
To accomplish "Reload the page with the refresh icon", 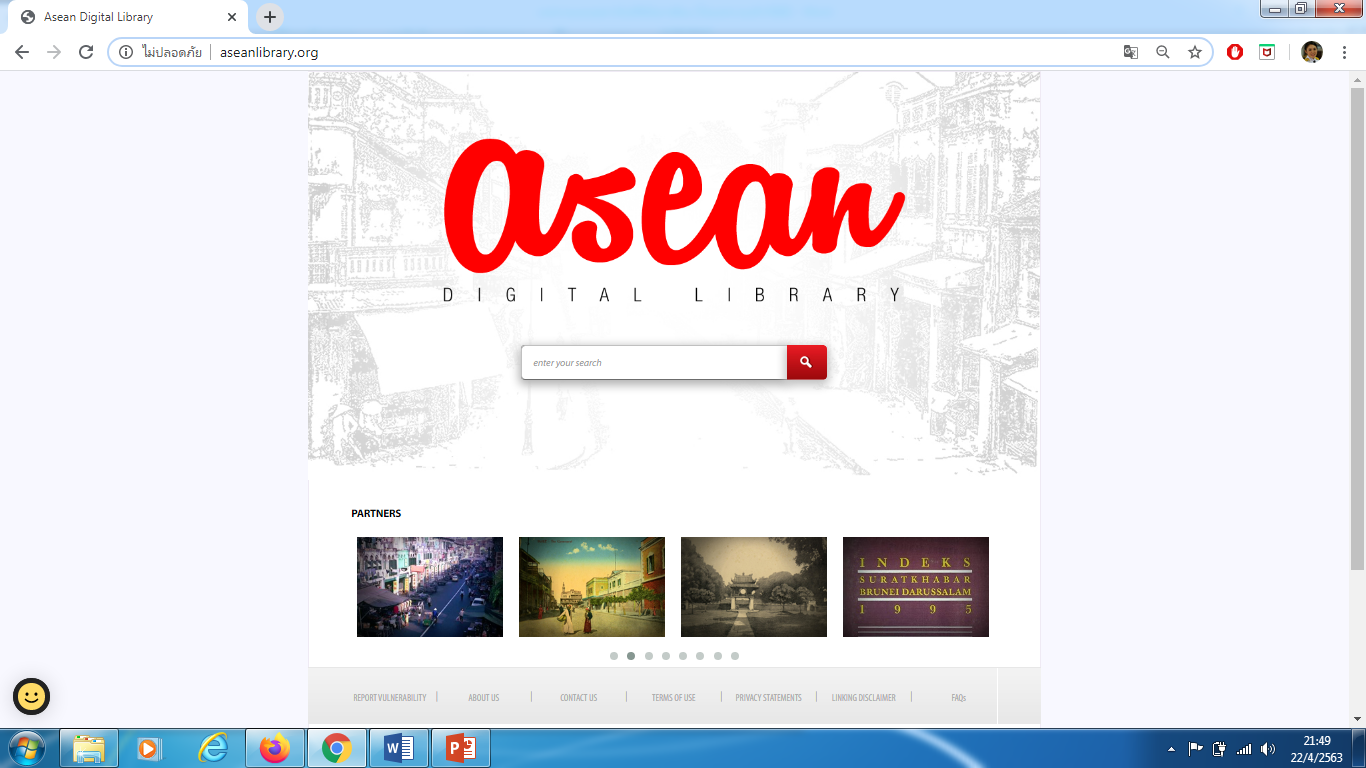I will pos(86,52).
